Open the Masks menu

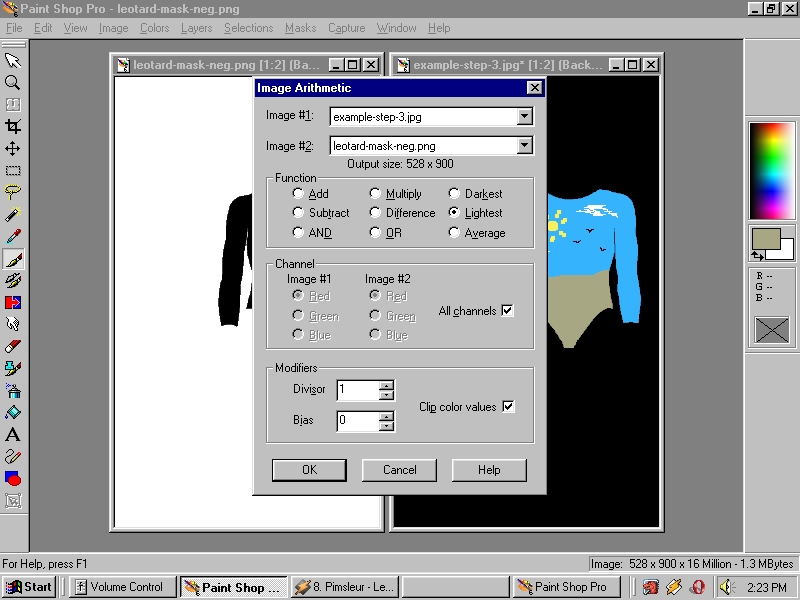tap(301, 28)
